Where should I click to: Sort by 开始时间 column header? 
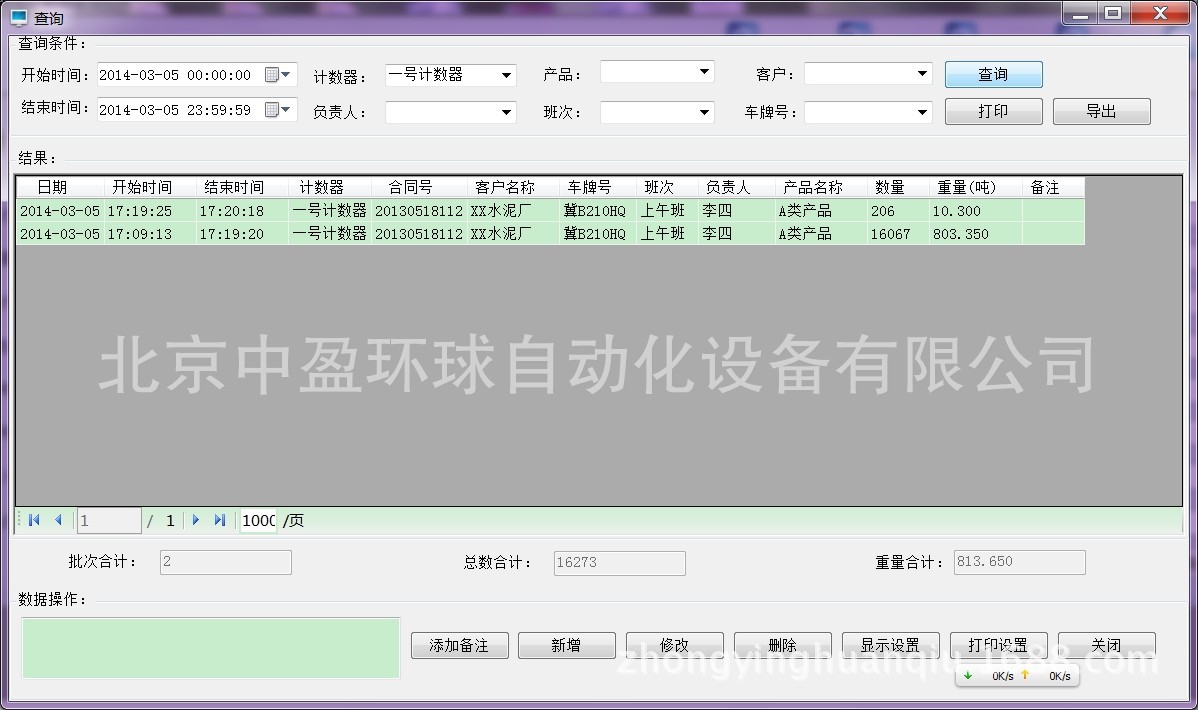point(150,187)
